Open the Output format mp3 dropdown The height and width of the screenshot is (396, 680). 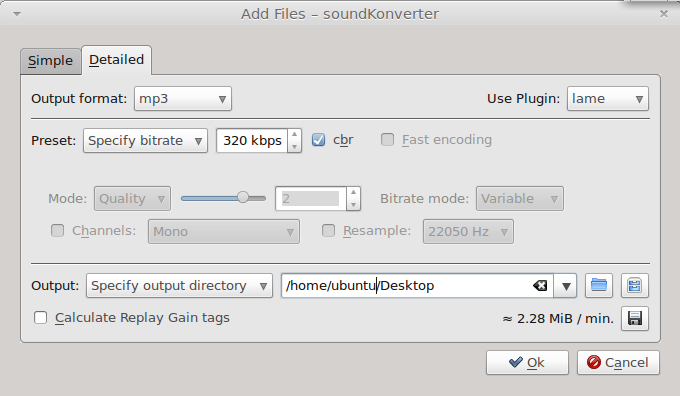point(183,98)
